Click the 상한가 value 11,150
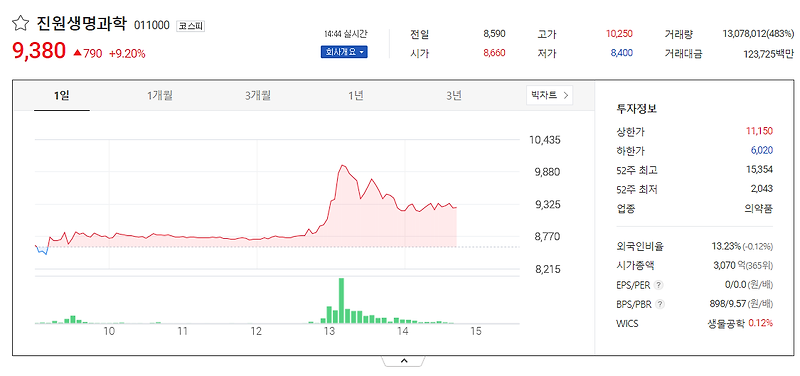 pyautogui.click(x=759, y=131)
